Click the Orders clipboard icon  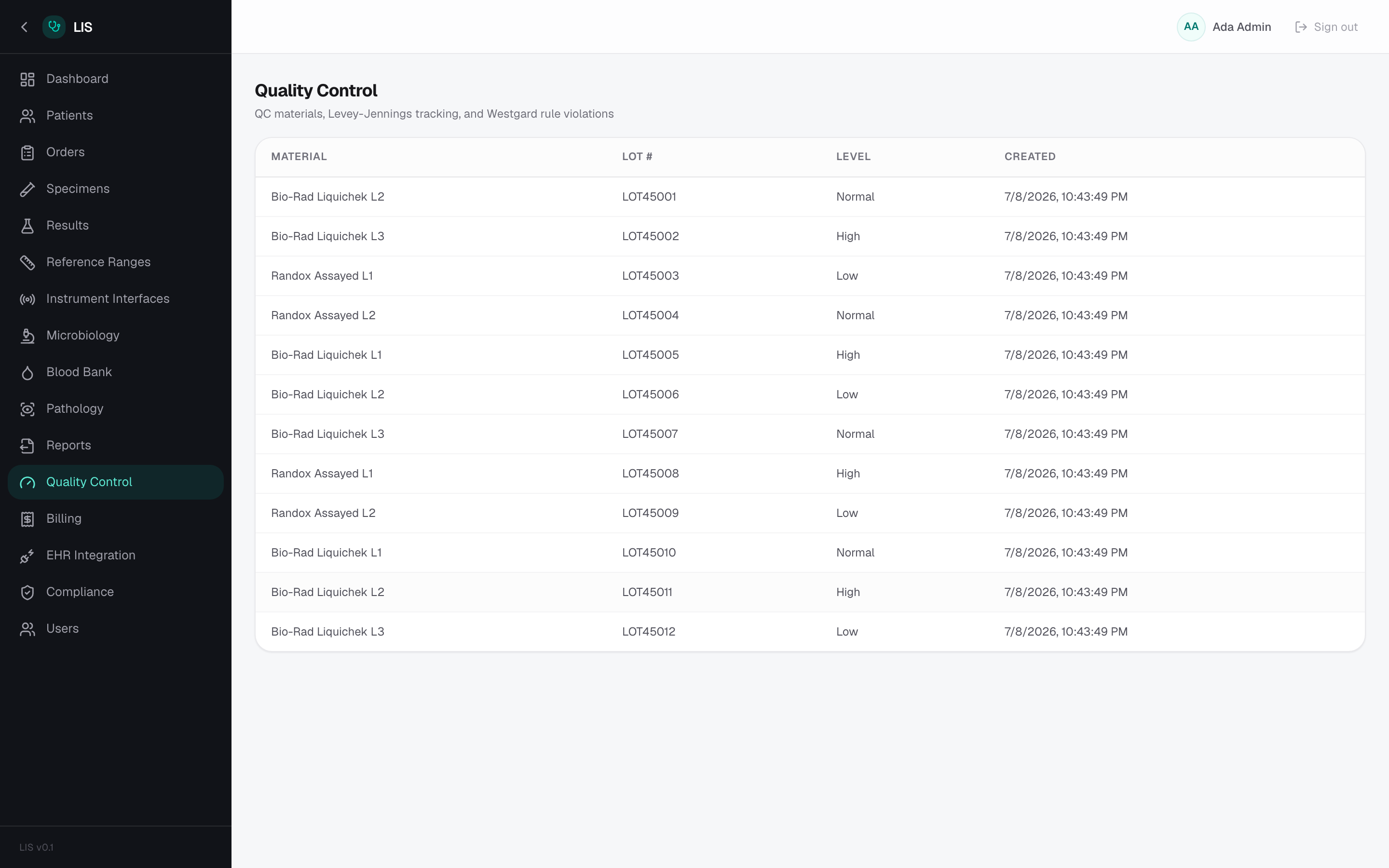tap(27, 153)
